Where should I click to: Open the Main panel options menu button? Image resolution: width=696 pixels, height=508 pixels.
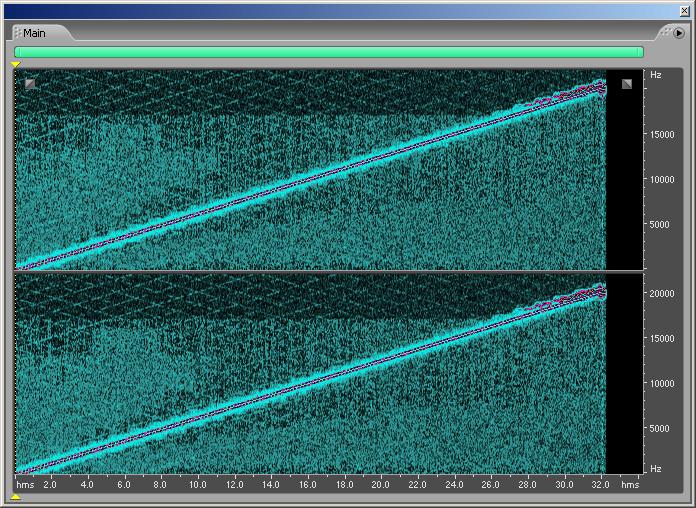point(679,33)
